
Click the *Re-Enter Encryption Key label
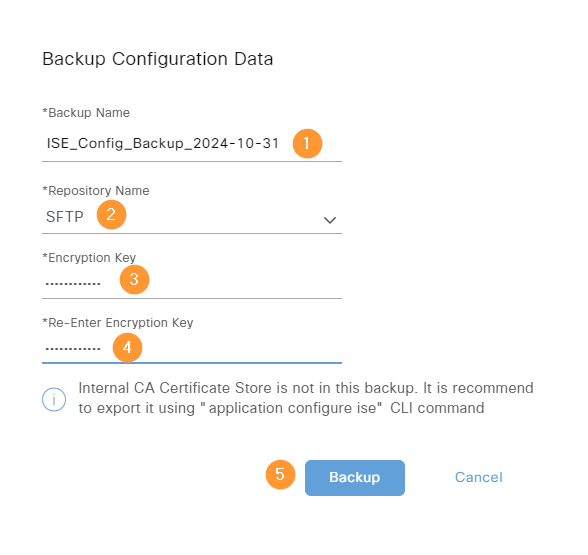[118, 323]
